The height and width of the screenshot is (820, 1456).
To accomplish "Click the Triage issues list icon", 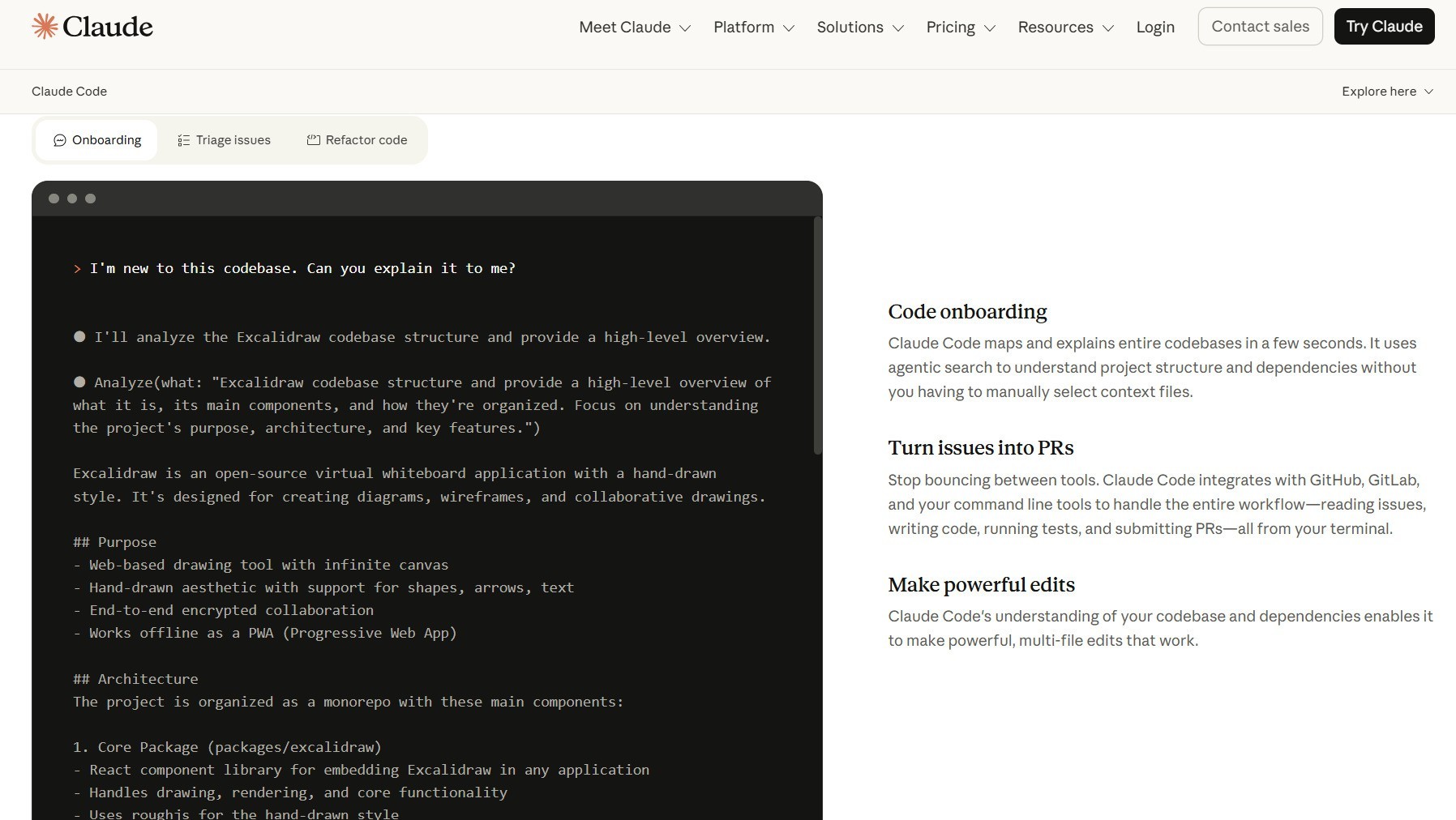I will coord(183,140).
